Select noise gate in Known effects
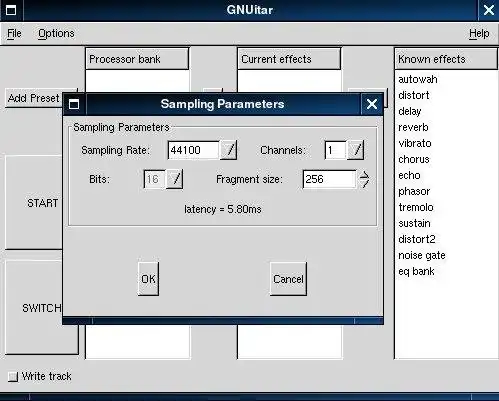 pyautogui.click(x=446, y=255)
